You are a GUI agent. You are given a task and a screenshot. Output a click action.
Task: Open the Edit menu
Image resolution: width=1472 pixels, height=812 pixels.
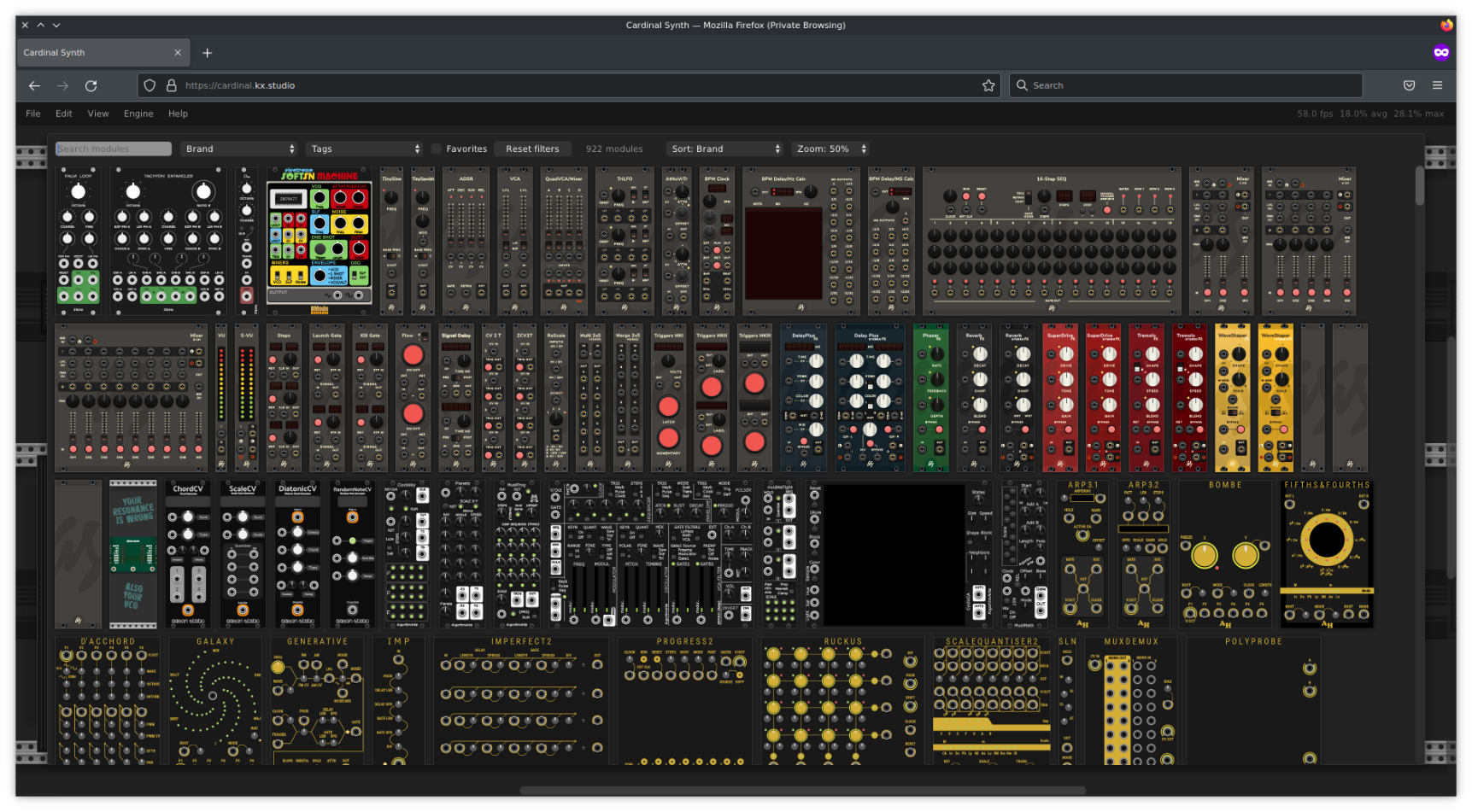click(x=64, y=114)
